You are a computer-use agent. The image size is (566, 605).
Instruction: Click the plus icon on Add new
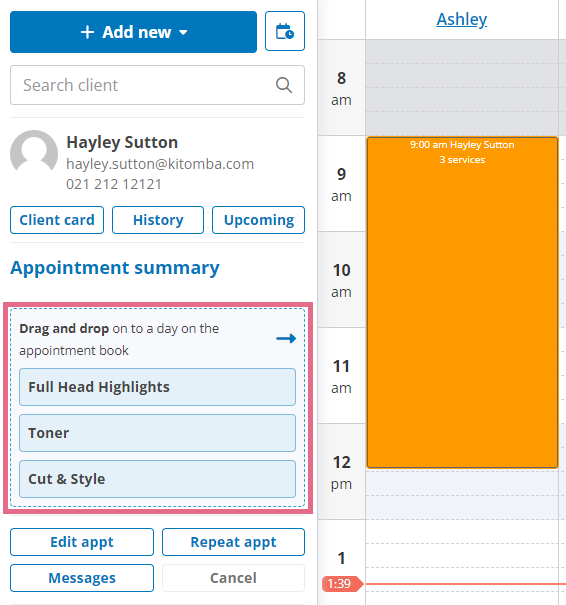pyautogui.click(x=87, y=32)
